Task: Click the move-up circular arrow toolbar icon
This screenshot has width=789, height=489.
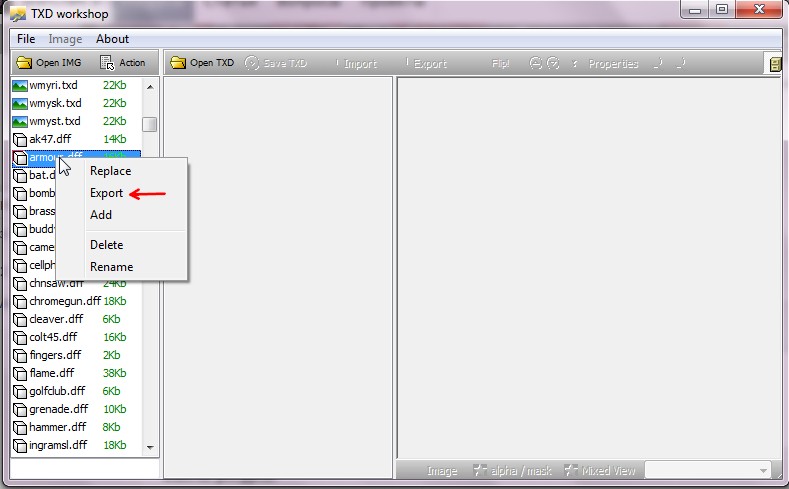Action: pyautogui.click(x=535, y=63)
